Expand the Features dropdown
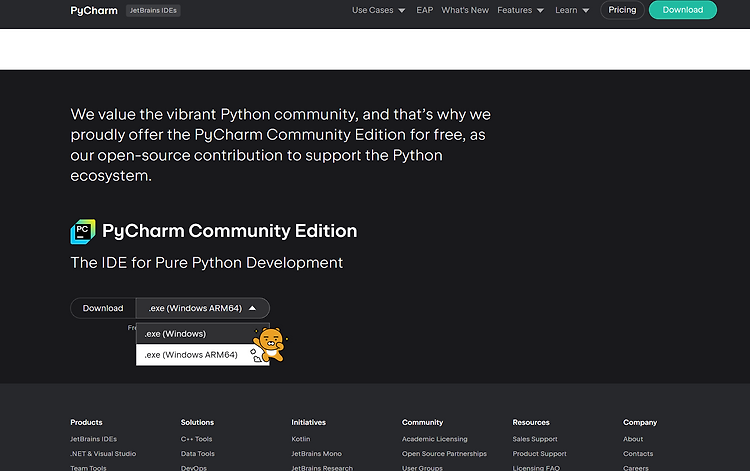This screenshot has width=750, height=471. 520,10
